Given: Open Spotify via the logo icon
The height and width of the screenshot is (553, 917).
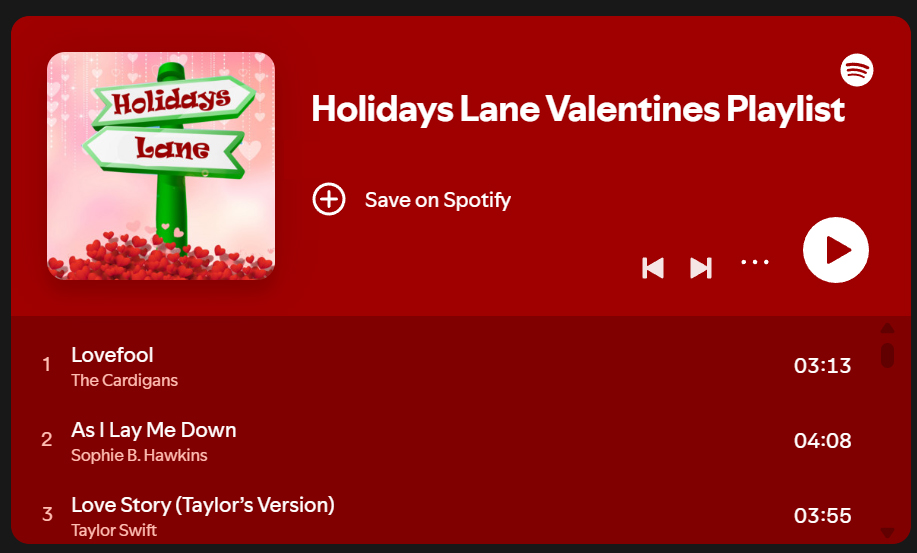Looking at the screenshot, I should [x=857, y=70].
